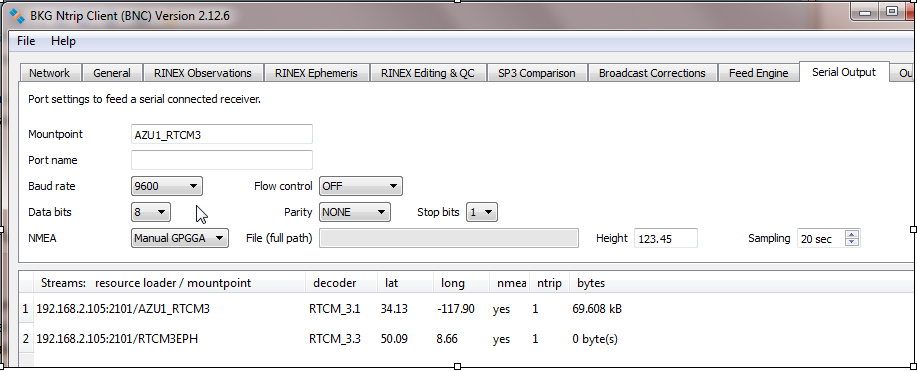Open the RINEX Editing & QC tab

click(428, 73)
